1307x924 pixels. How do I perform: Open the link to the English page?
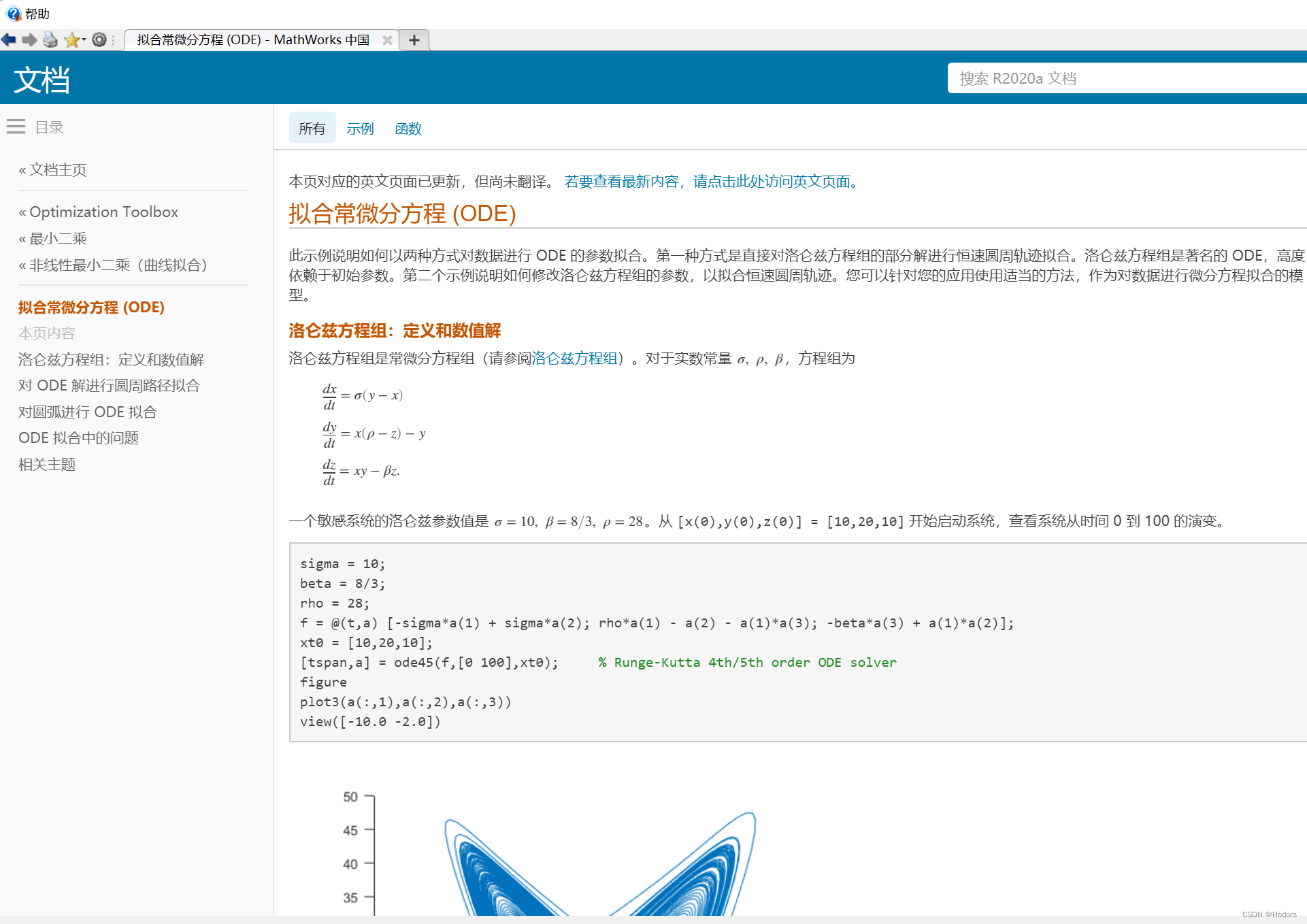pos(711,182)
